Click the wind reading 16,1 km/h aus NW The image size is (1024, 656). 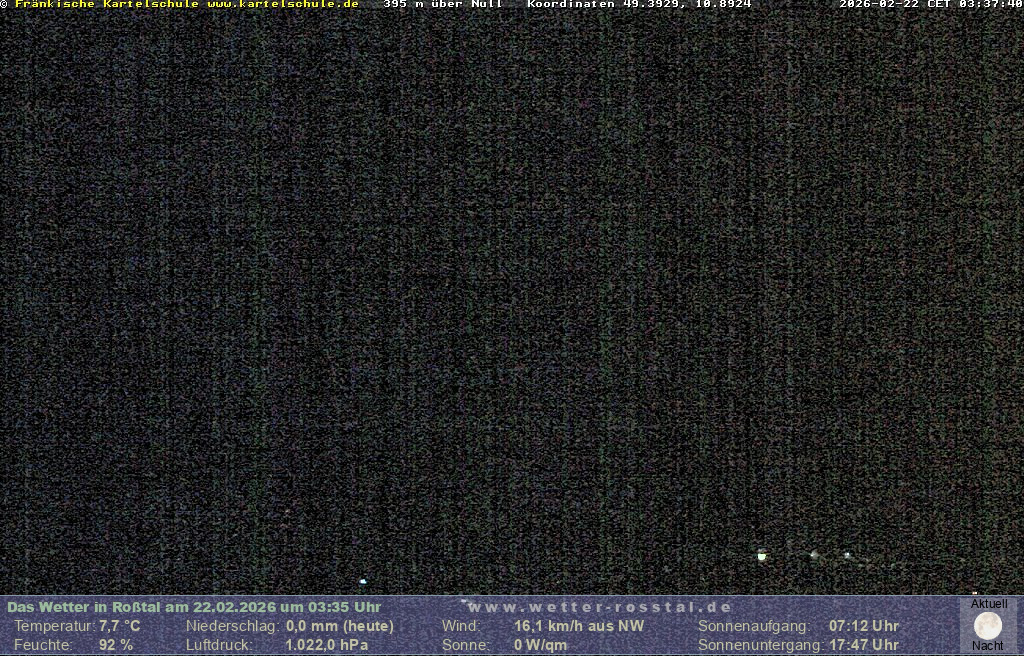(x=579, y=626)
